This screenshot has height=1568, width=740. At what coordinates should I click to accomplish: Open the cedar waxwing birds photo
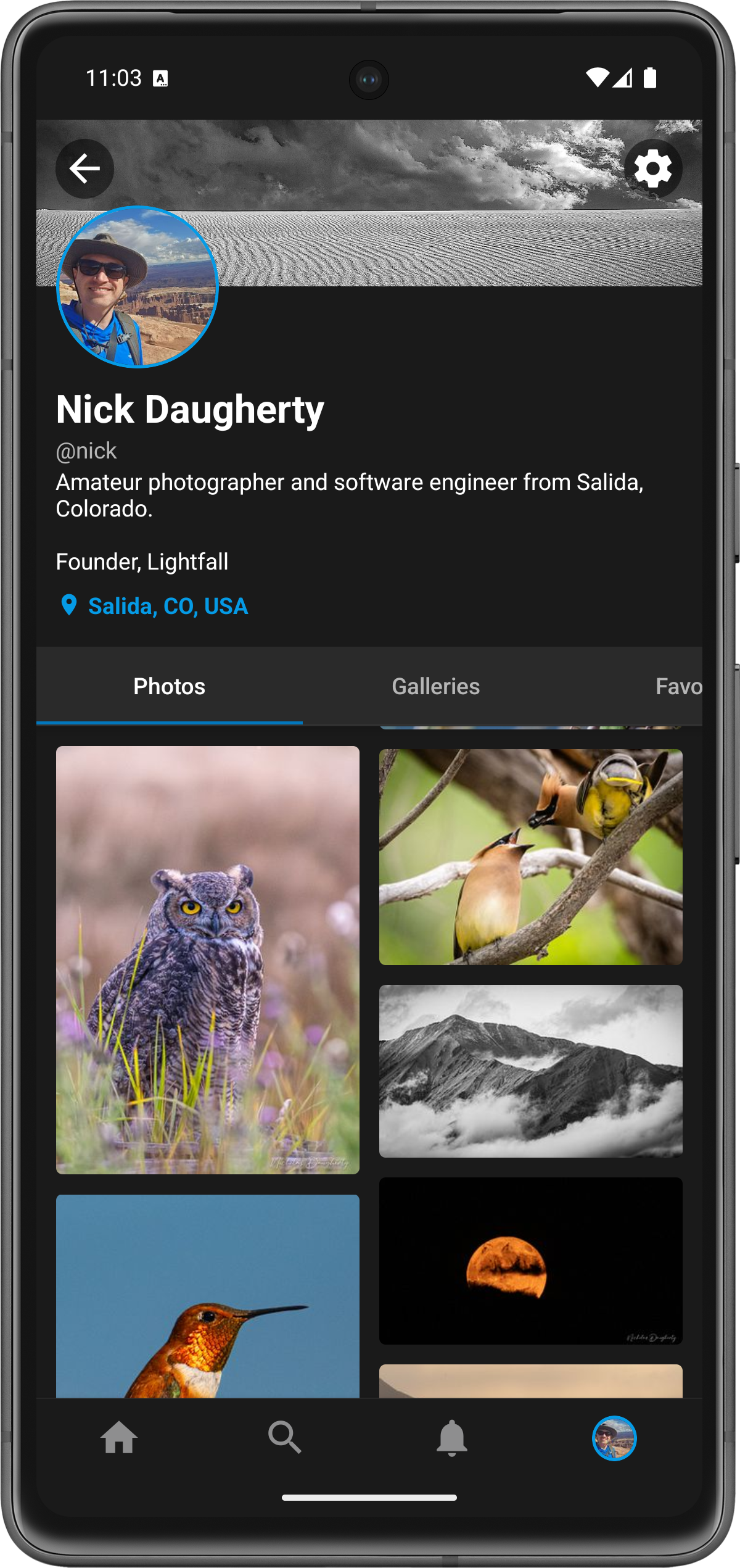click(531, 857)
